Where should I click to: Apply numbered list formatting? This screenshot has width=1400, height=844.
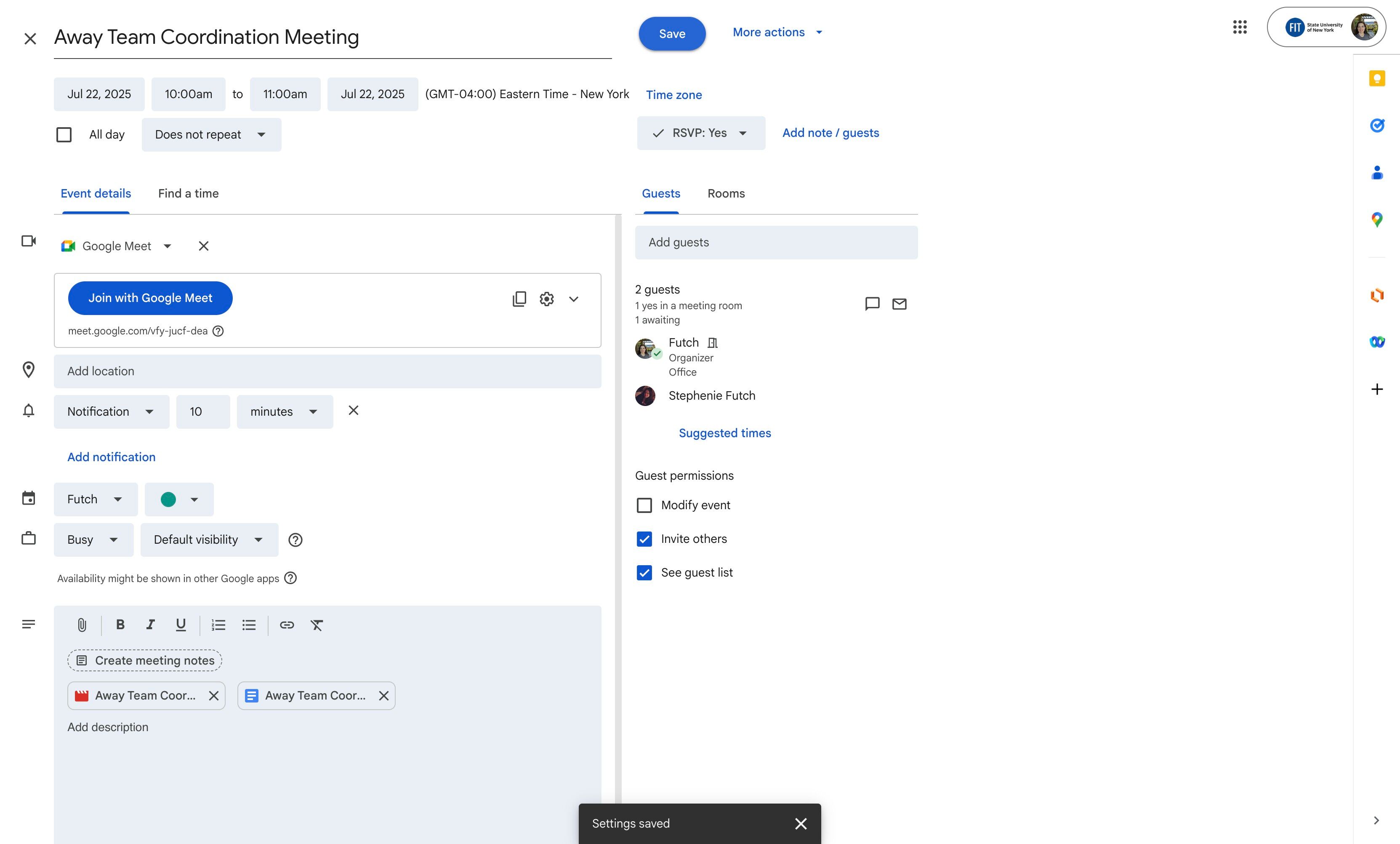(x=218, y=625)
